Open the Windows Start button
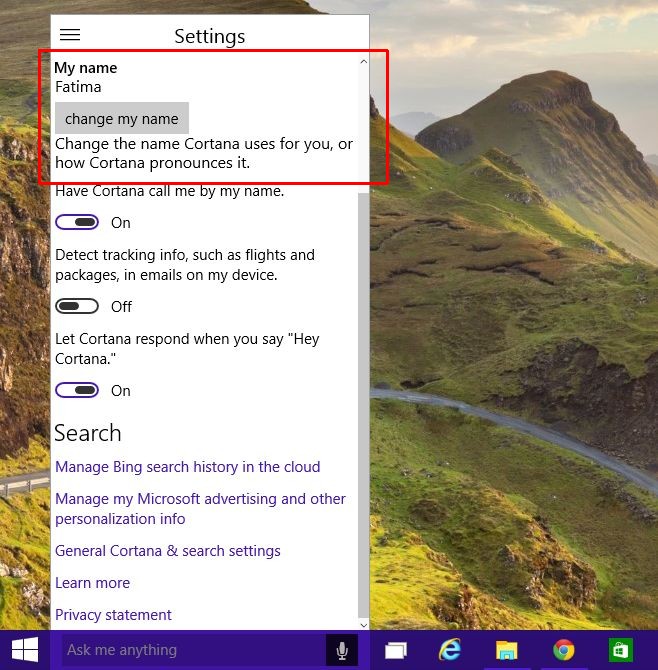The height and width of the screenshot is (670, 658). [x=25, y=650]
